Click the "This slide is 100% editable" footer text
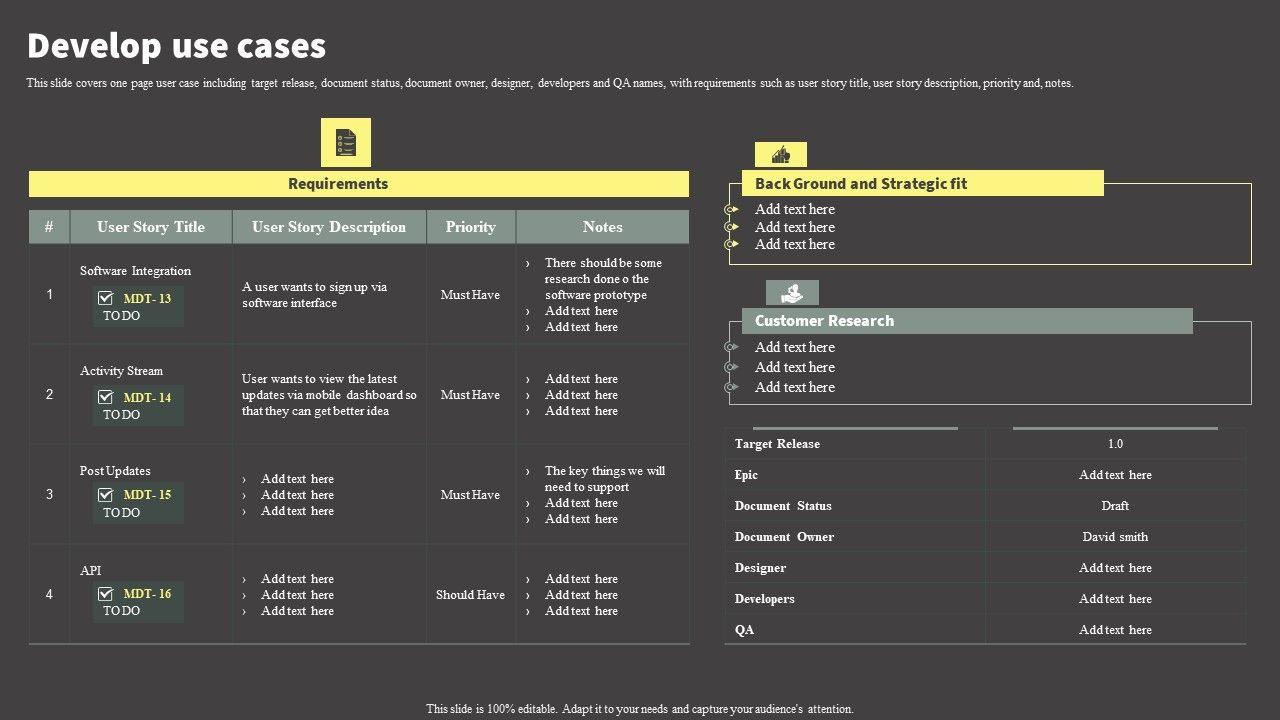 click(x=640, y=709)
